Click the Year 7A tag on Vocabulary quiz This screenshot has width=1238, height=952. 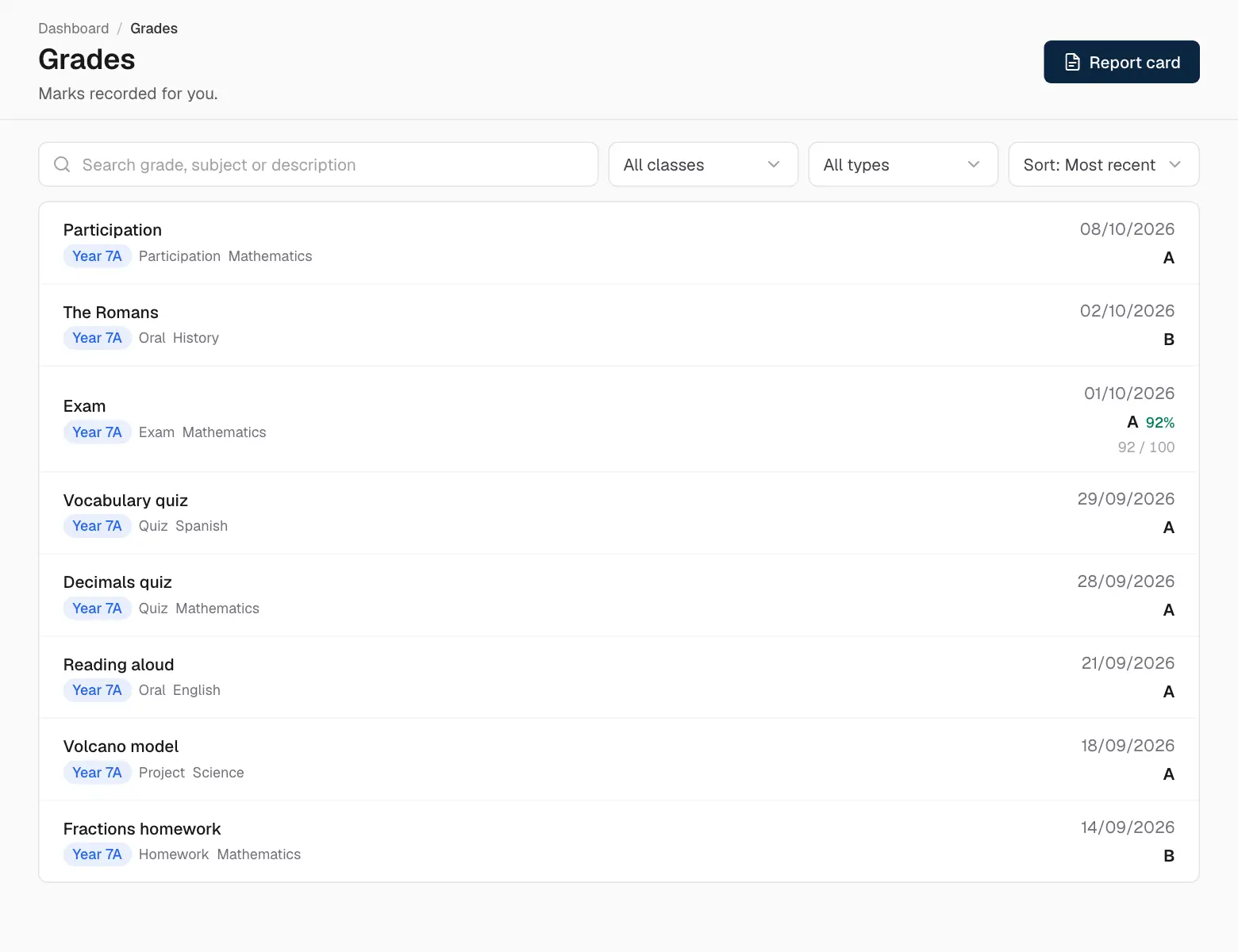coord(97,526)
